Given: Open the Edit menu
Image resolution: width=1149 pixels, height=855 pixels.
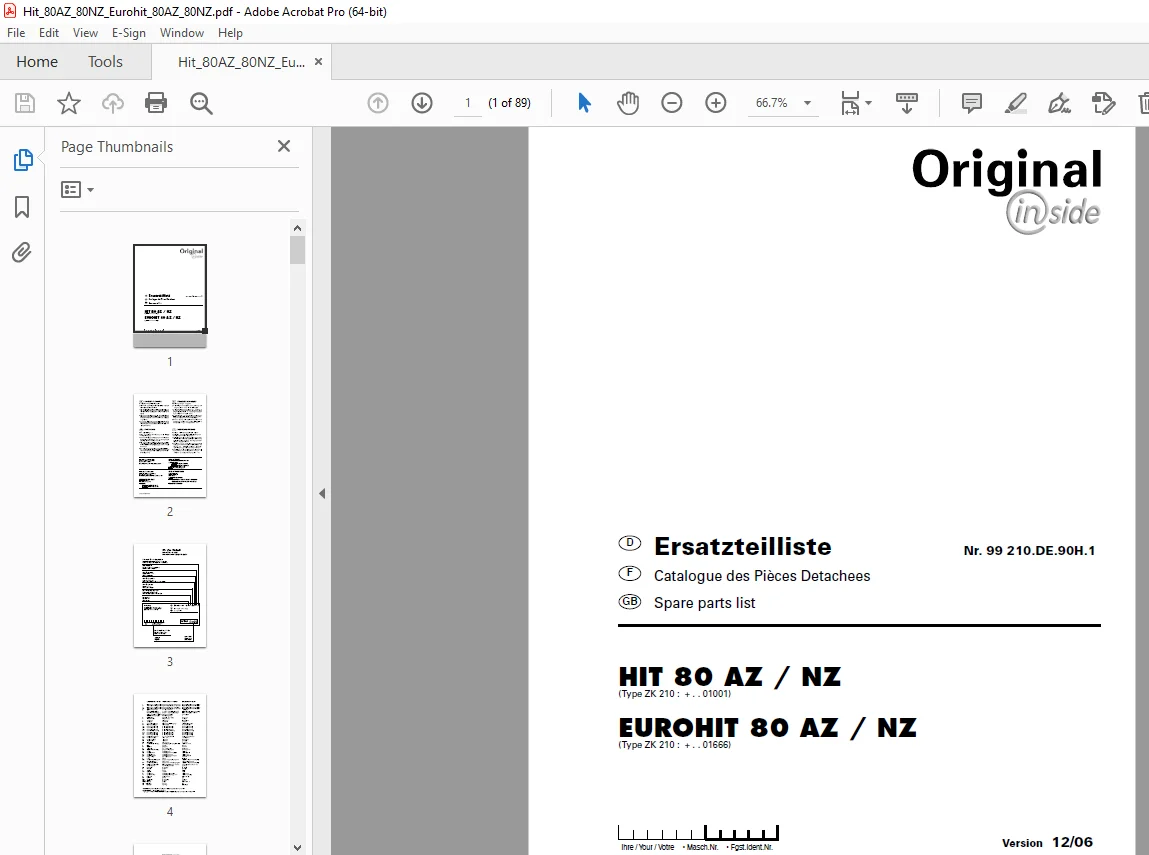Looking at the screenshot, I should pyautogui.click(x=48, y=33).
